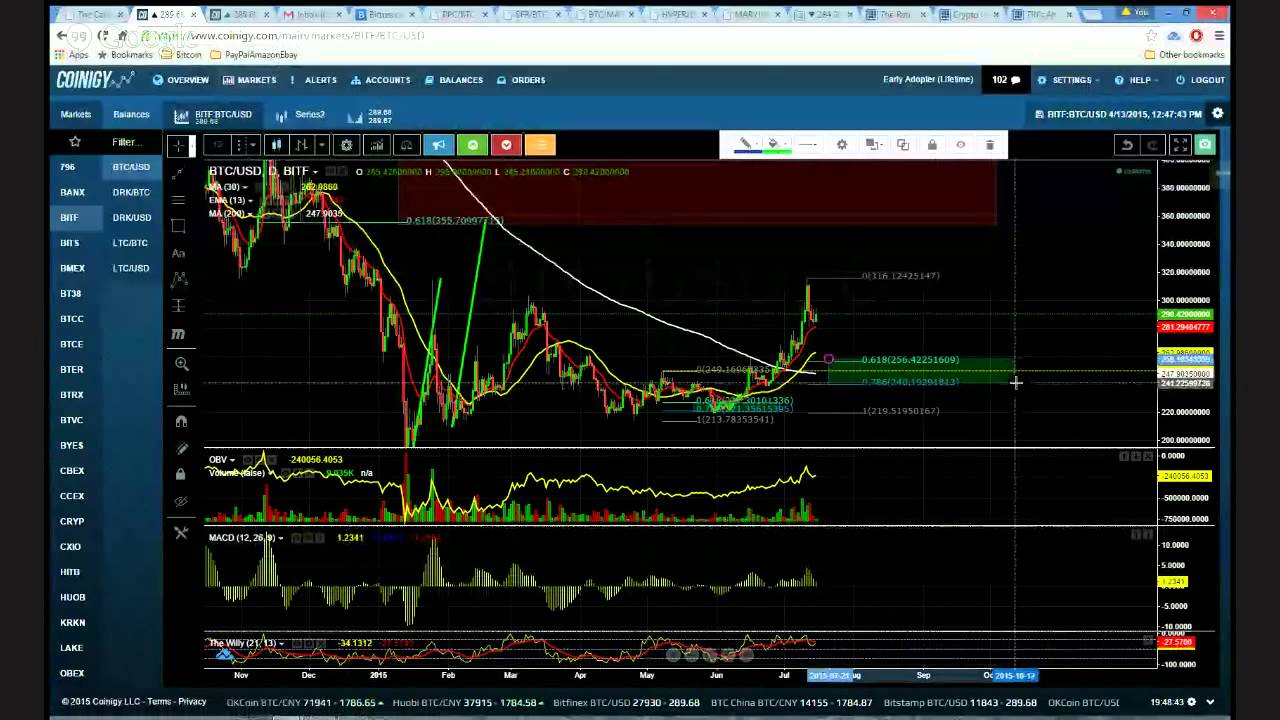The image size is (1280, 720).
Task: Open the 102 chat messages counter
Action: 1005,80
